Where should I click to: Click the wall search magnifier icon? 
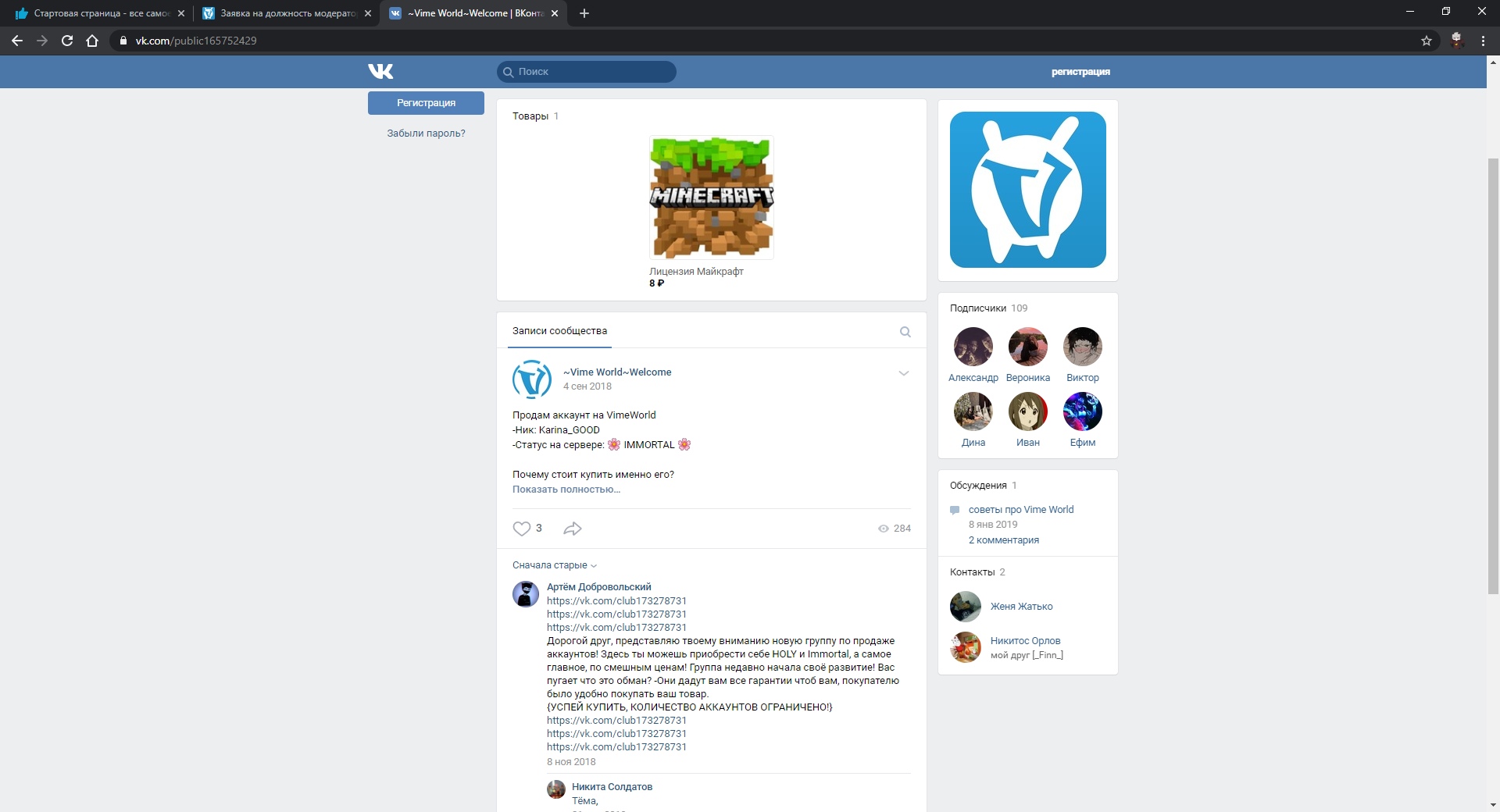pyautogui.click(x=905, y=332)
